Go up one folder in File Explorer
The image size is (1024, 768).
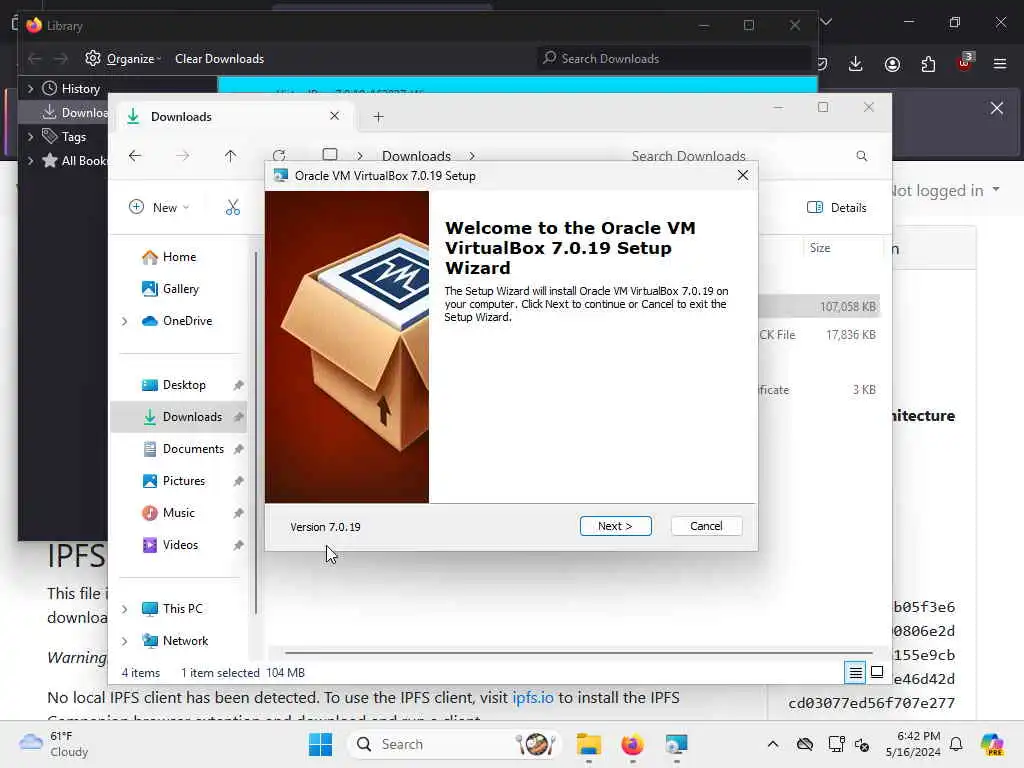[230, 156]
